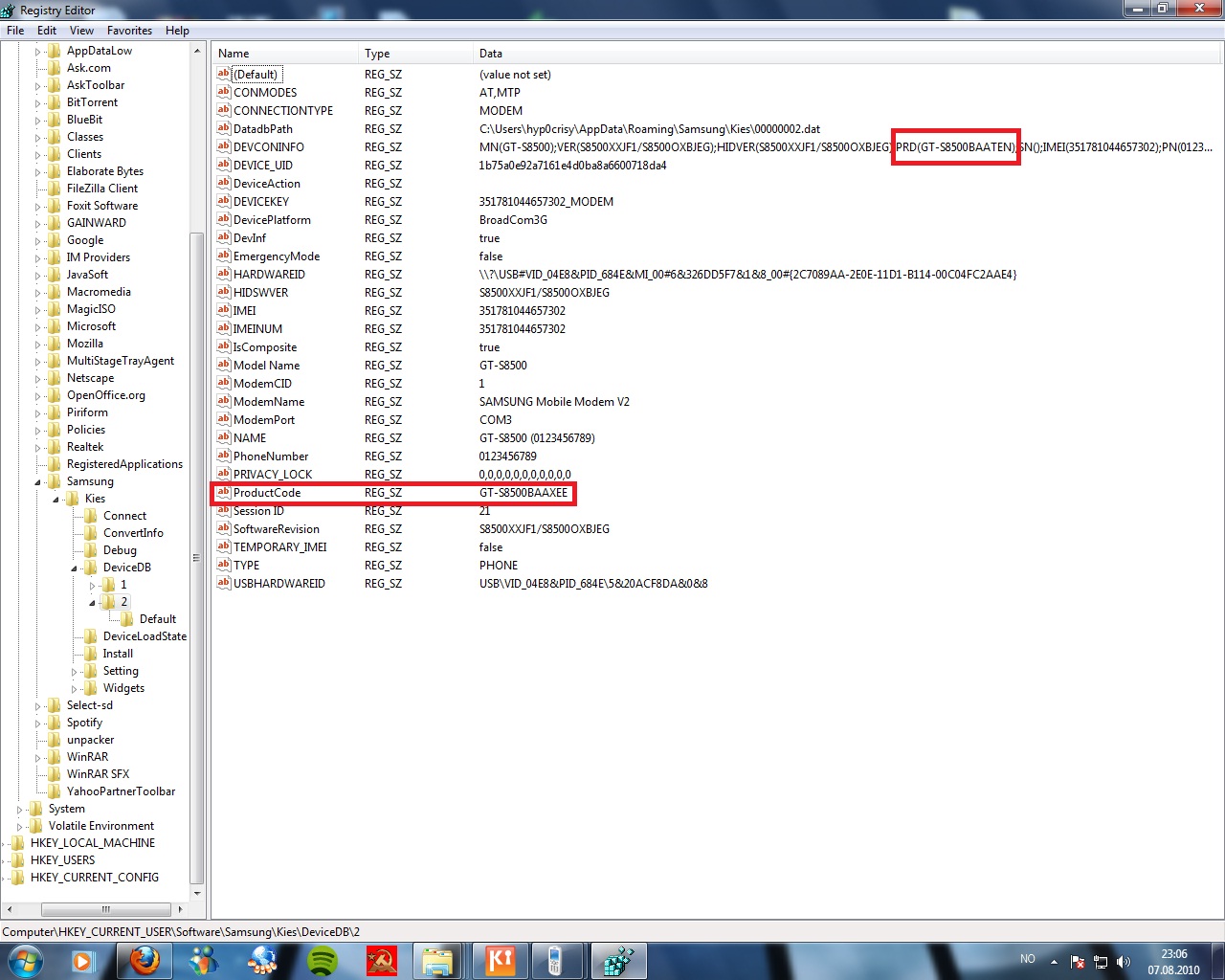Open the Edit menu
Viewport: 1225px width, 980px height.
(x=47, y=31)
